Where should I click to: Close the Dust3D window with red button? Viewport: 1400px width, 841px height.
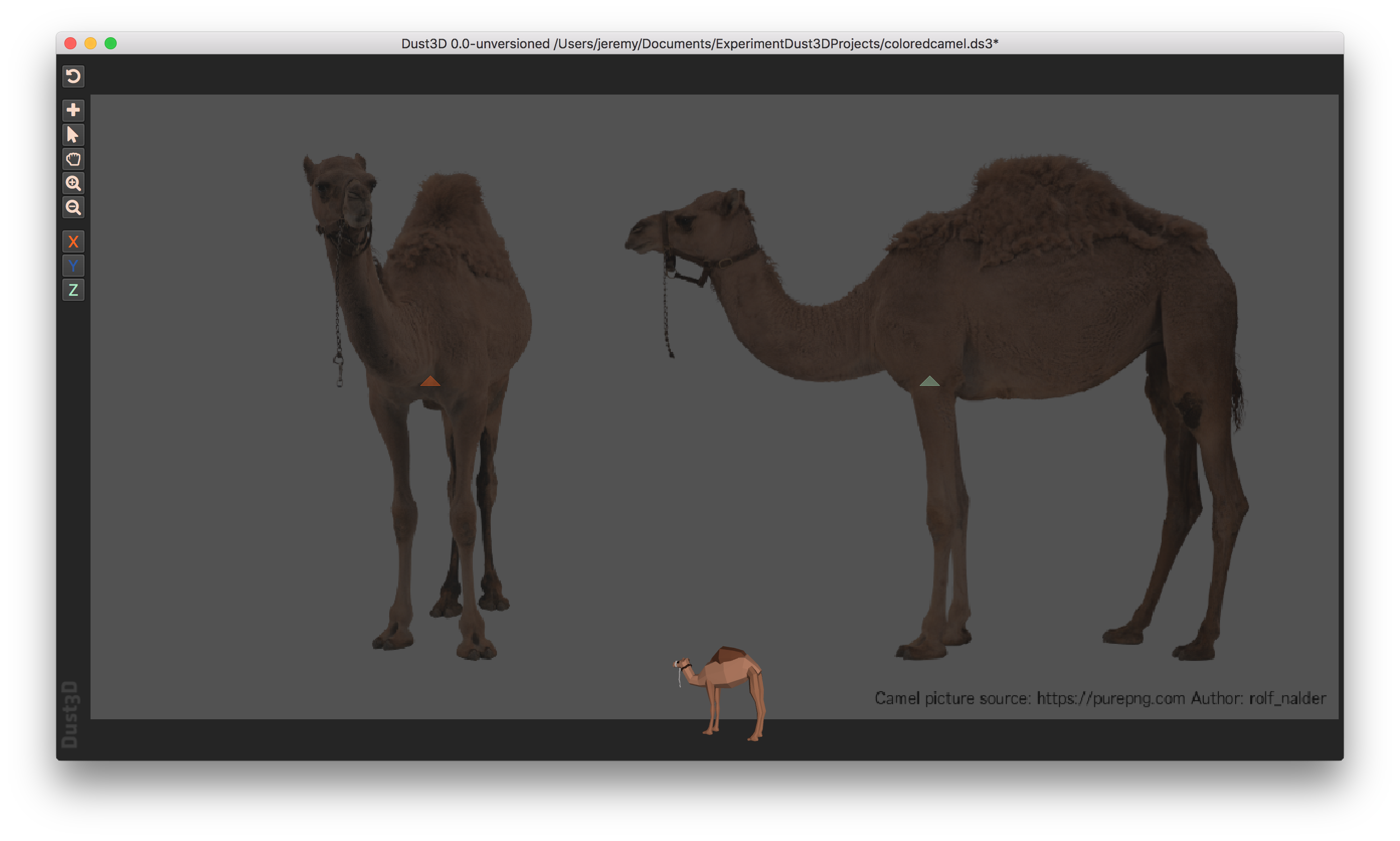(x=70, y=44)
